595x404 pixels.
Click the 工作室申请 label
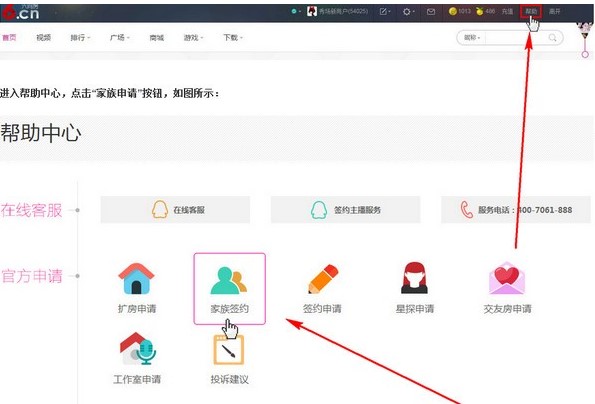pos(137,379)
